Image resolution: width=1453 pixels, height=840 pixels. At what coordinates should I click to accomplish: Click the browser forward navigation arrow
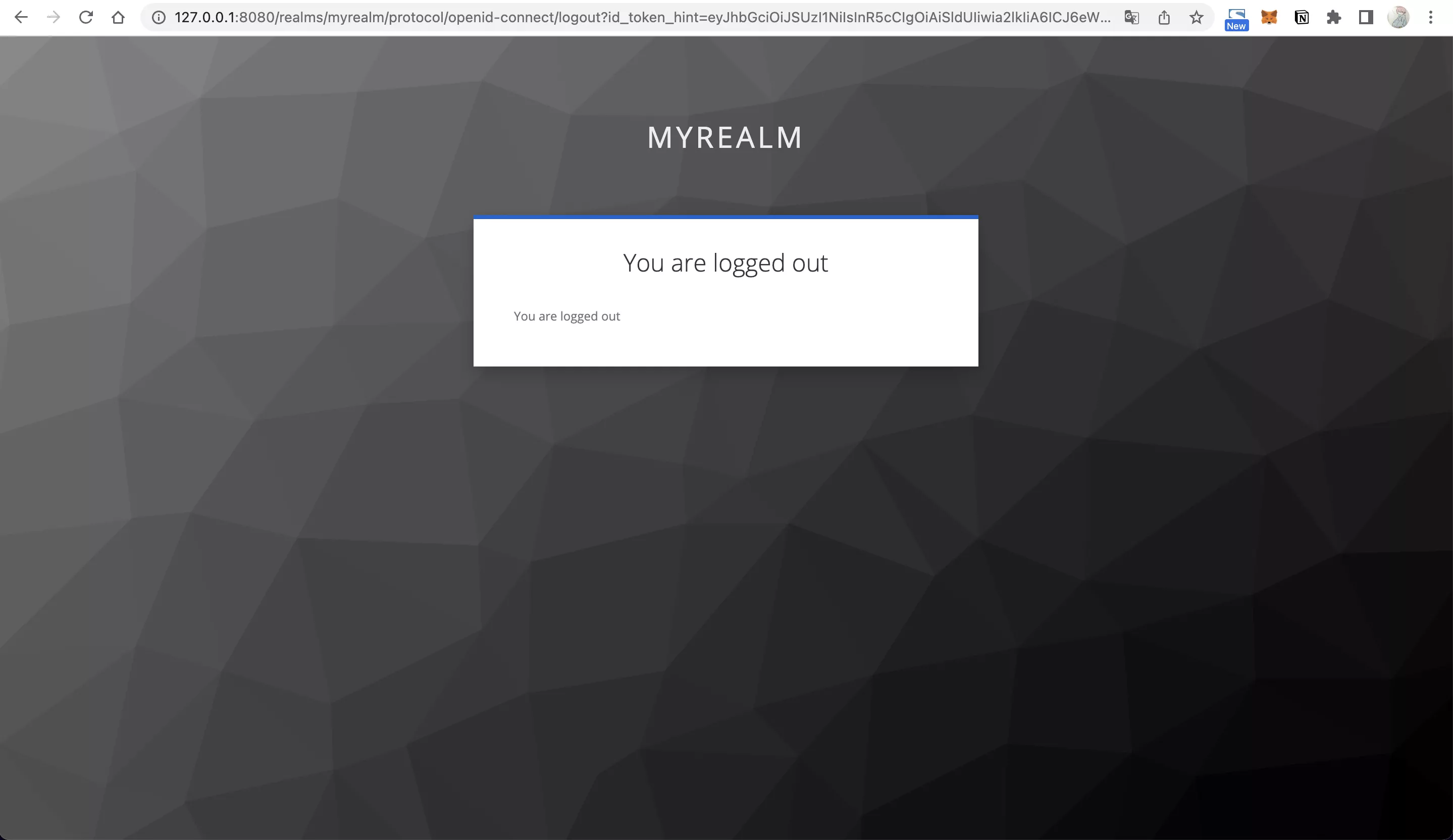54,17
